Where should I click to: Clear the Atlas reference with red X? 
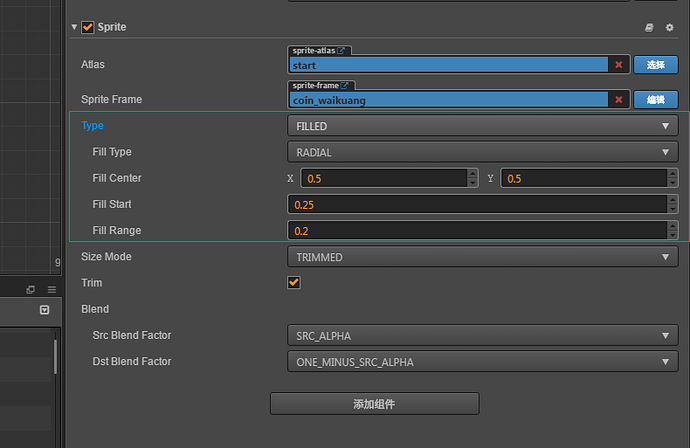[x=619, y=65]
